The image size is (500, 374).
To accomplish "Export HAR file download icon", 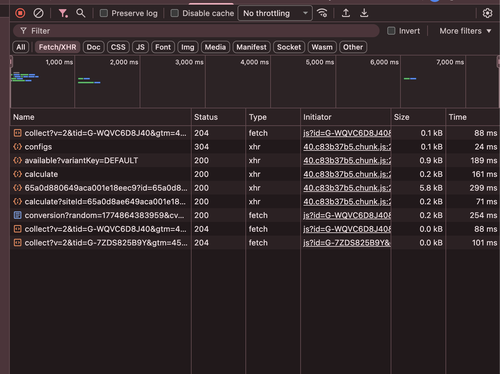I will 364,13.
